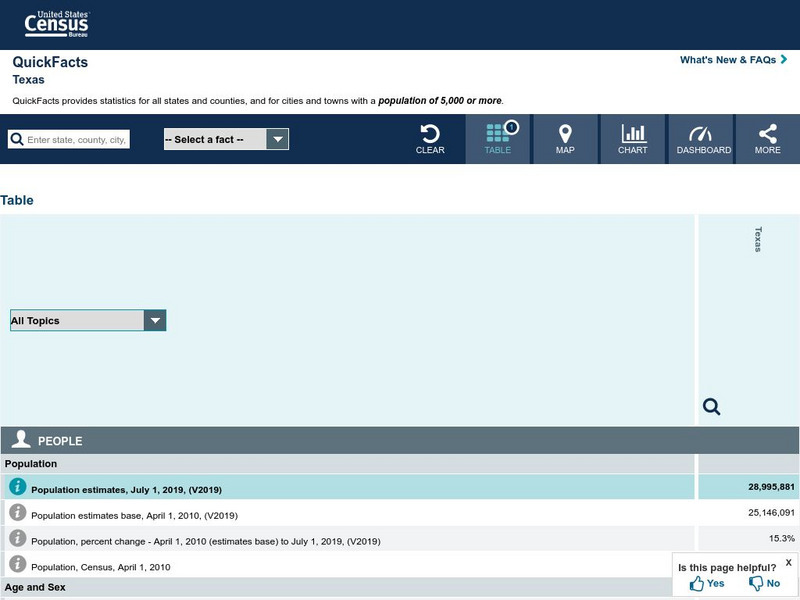Viewport: 800px width, 600px height.
Task: Click the QuickFacts heading
Action: pyautogui.click(x=50, y=62)
